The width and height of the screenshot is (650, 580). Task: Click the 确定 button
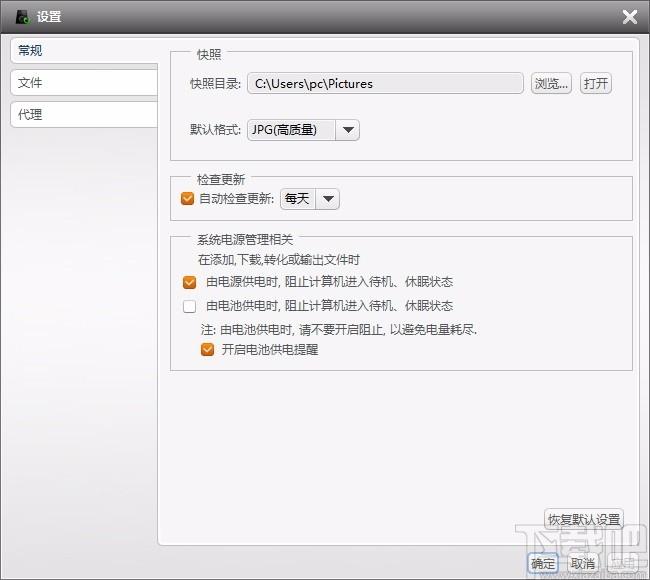[x=543, y=563]
